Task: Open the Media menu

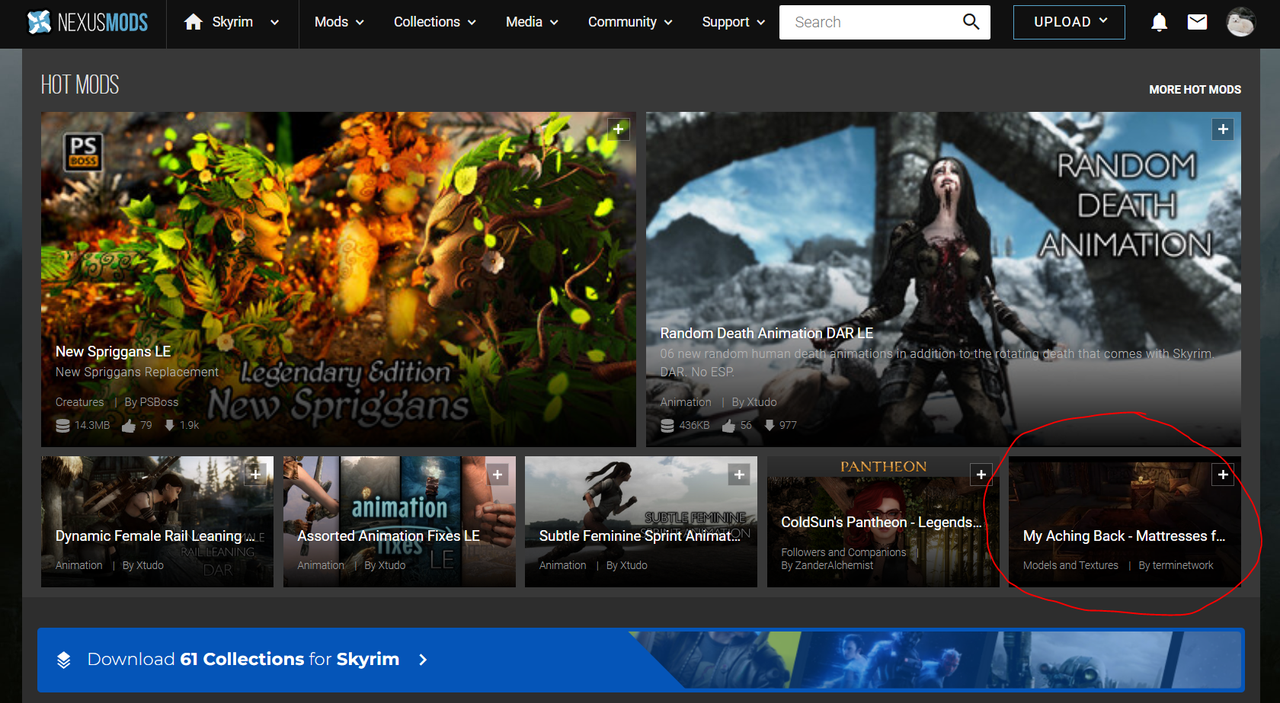Action: tap(531, 22)
